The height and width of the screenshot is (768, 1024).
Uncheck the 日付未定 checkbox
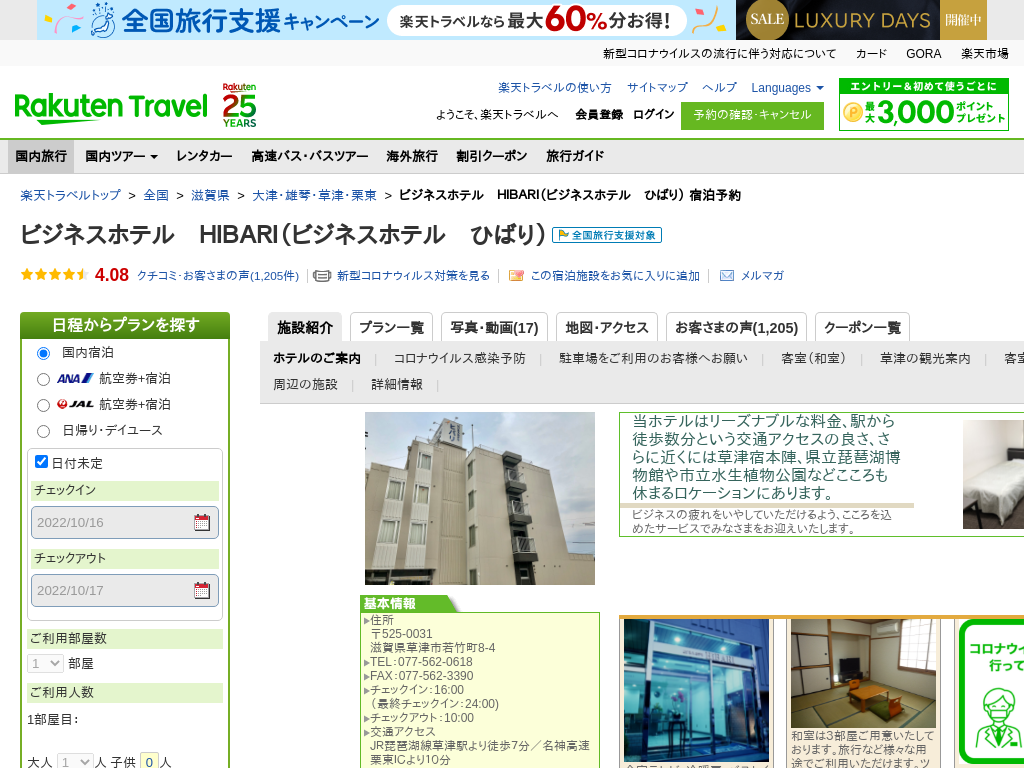41,462
